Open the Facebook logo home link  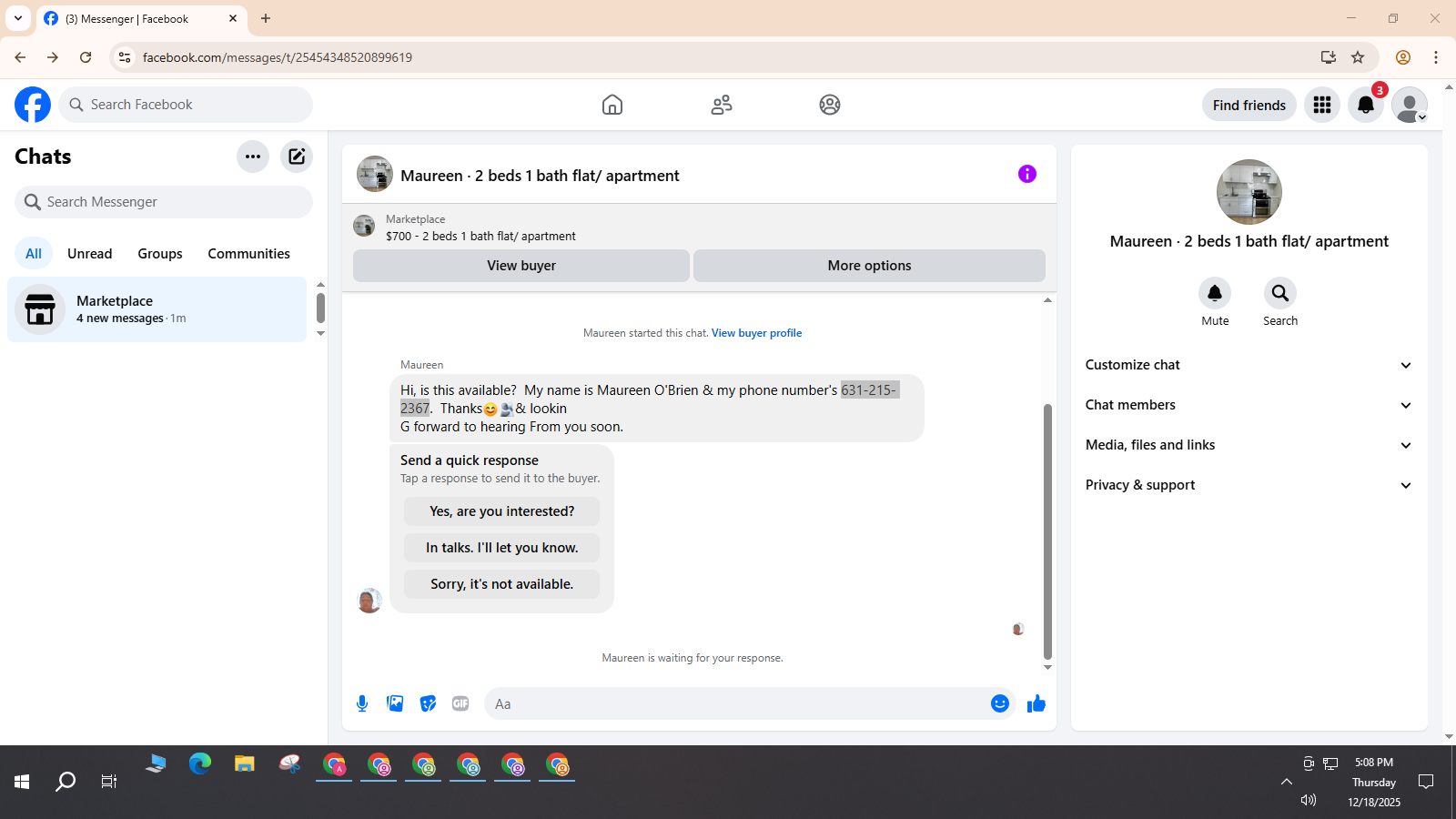tap(33, 105)
